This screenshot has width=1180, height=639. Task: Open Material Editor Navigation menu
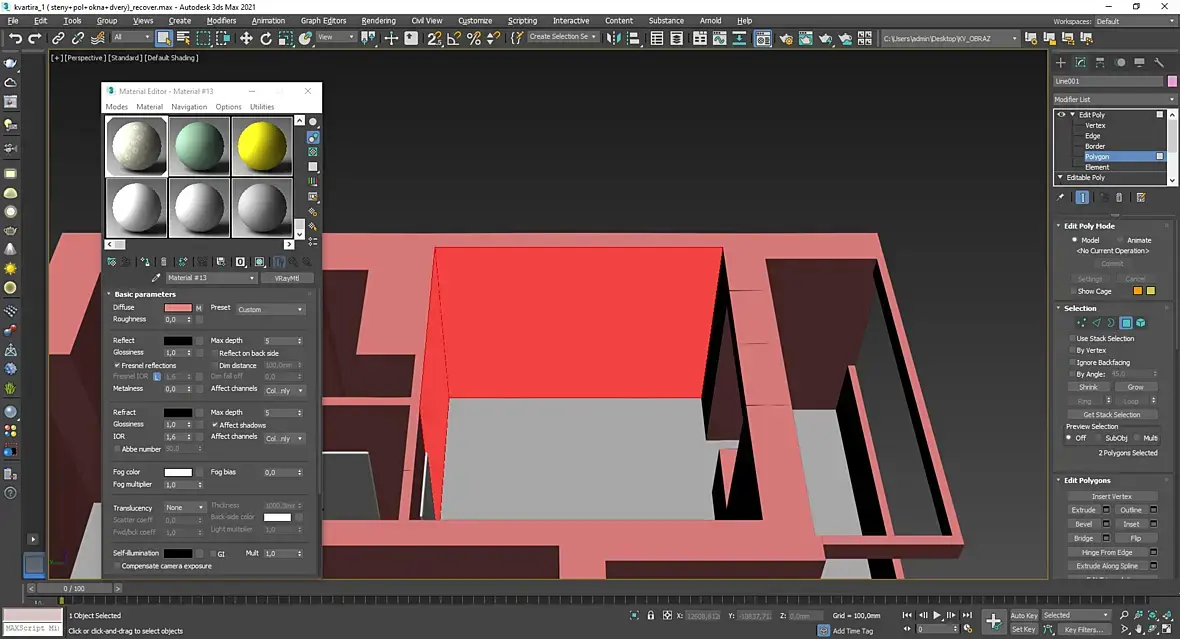189,106
